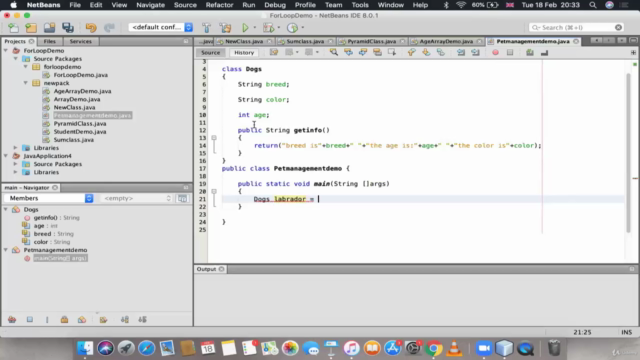Open the PyramidClass.java editor tab
The height and width of the screenshot is (360, 640).
pyautogui.click(x=371, y=41)
